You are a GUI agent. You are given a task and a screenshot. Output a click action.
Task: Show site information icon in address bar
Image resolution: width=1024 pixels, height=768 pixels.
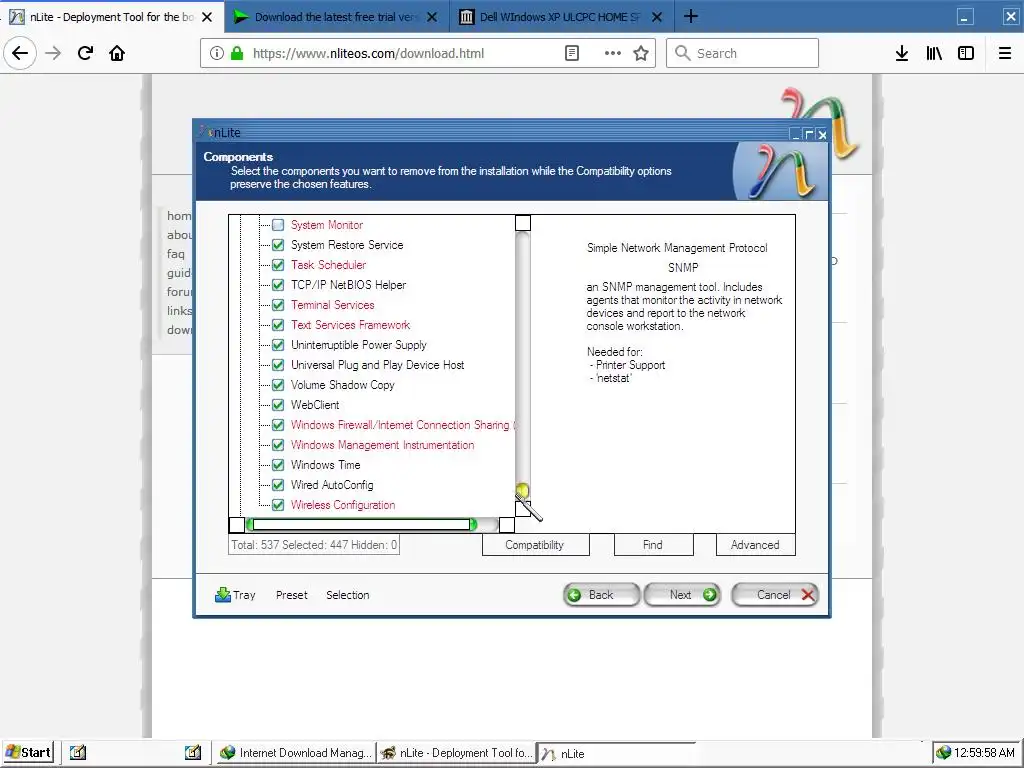pos(217,53)
